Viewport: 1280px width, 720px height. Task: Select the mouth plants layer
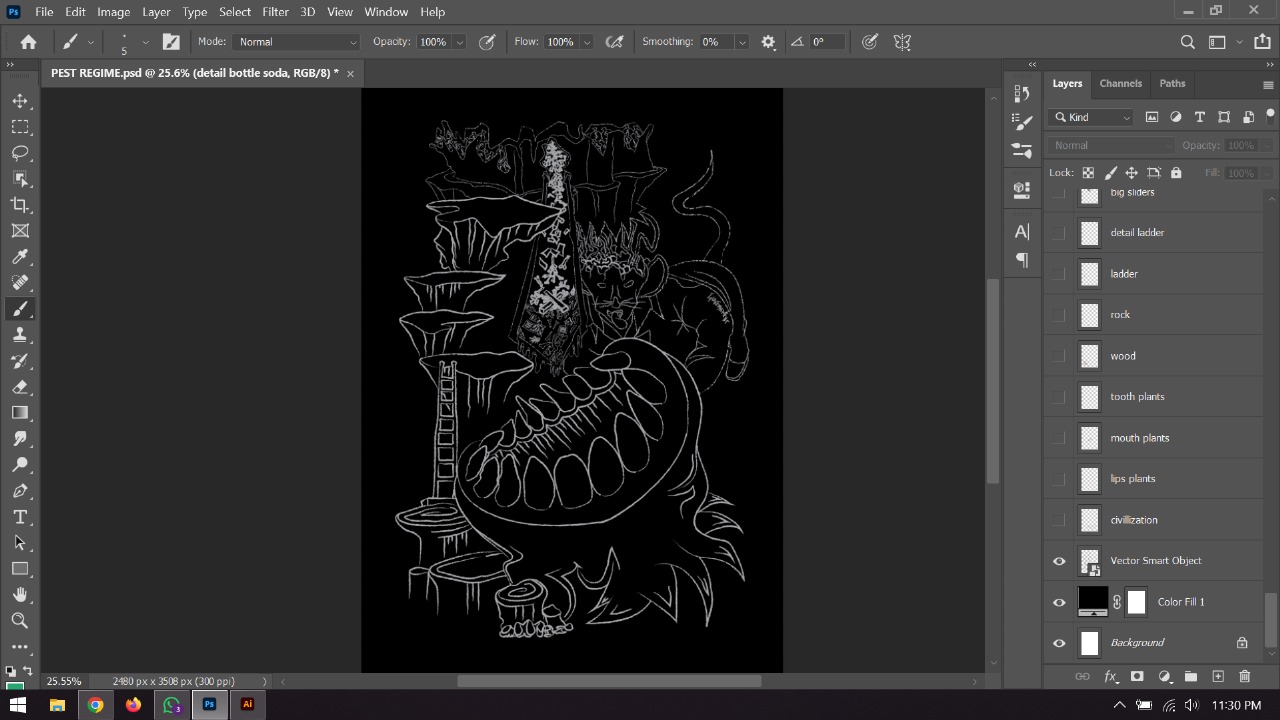point(1155,438)
